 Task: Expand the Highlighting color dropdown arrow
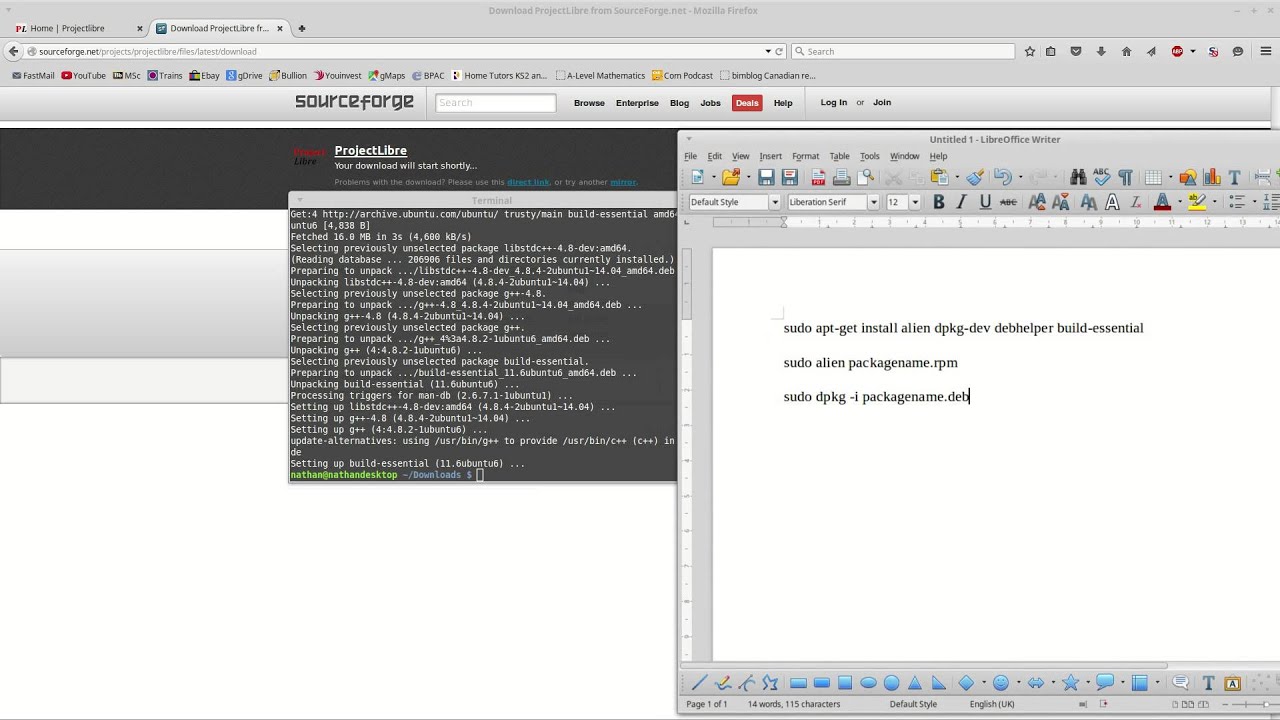coord(1215,202)
